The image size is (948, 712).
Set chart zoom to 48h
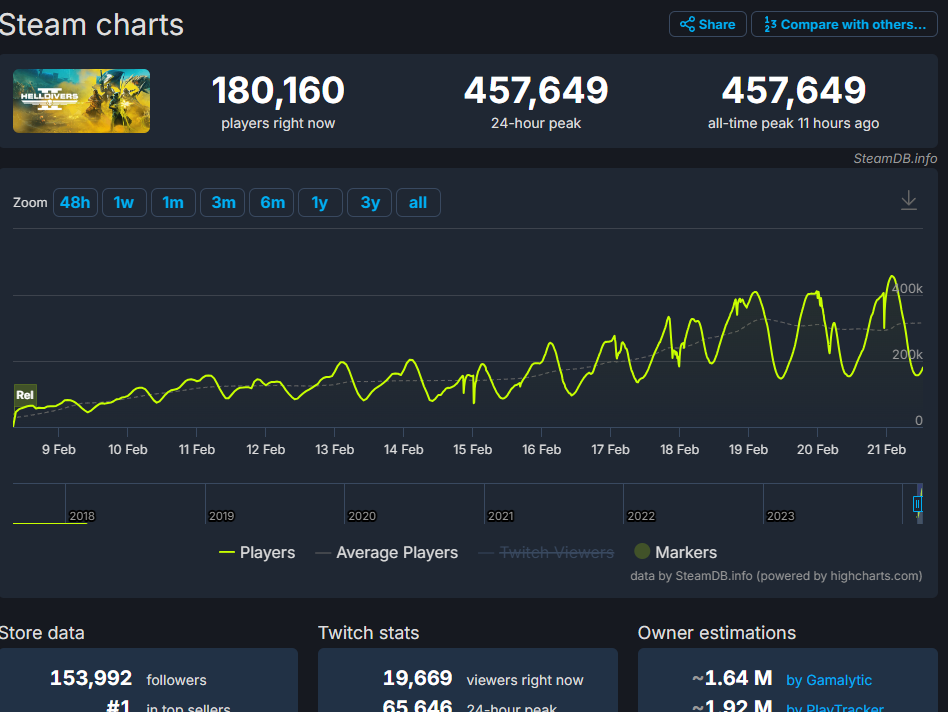click(75, 202)
